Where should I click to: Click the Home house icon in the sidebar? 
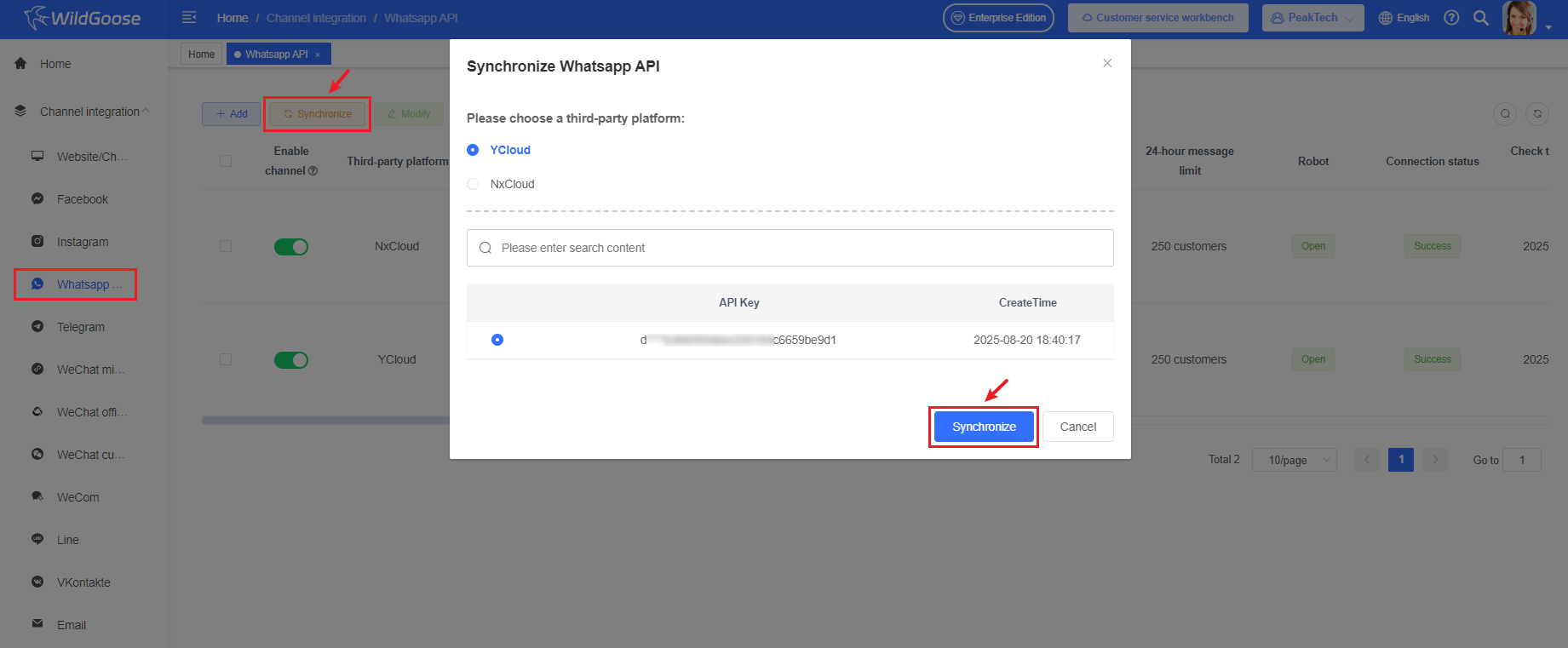[20, 63]
